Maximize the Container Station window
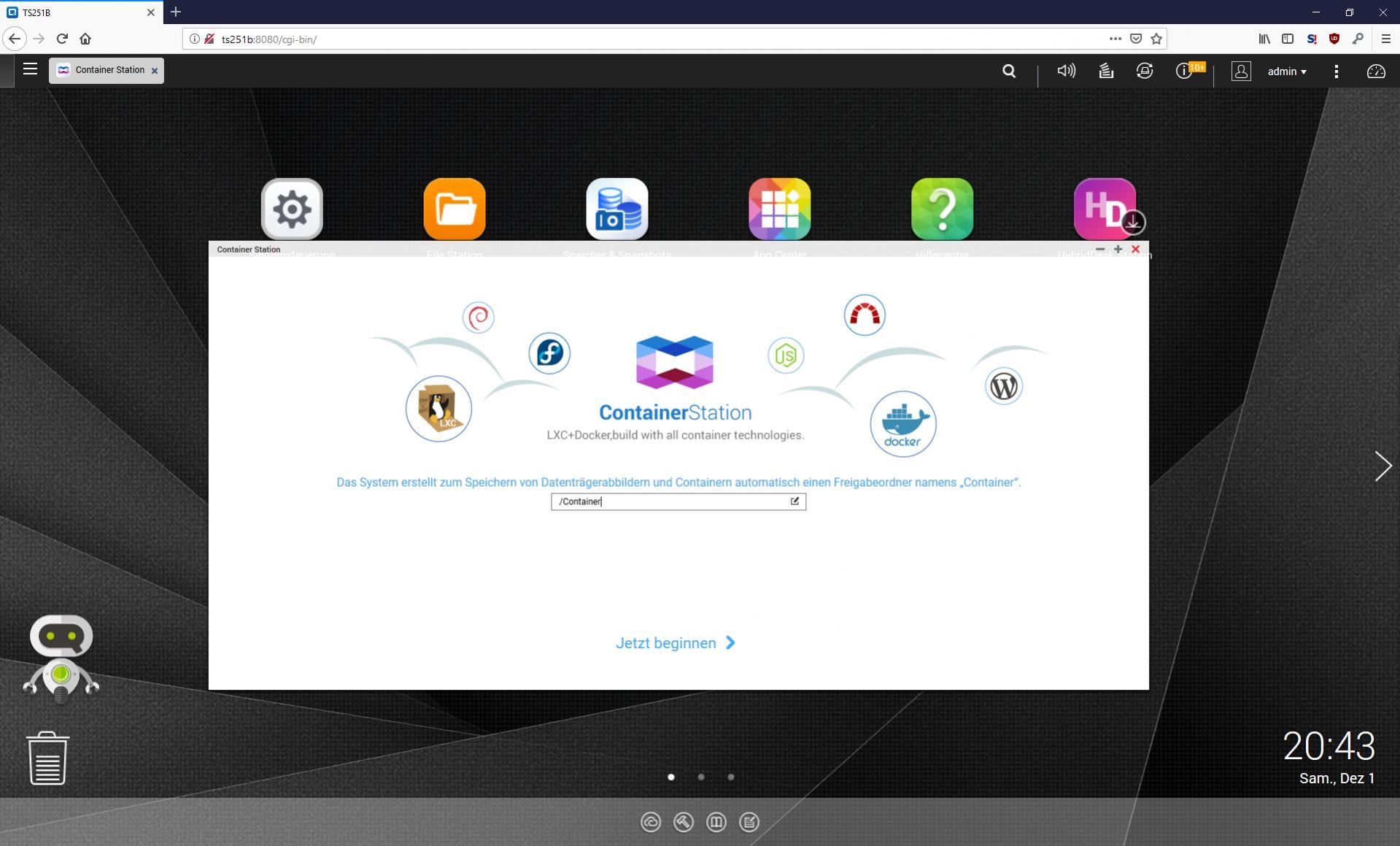Viewport: 1400px width, 846px height. tap(1118, 249)
